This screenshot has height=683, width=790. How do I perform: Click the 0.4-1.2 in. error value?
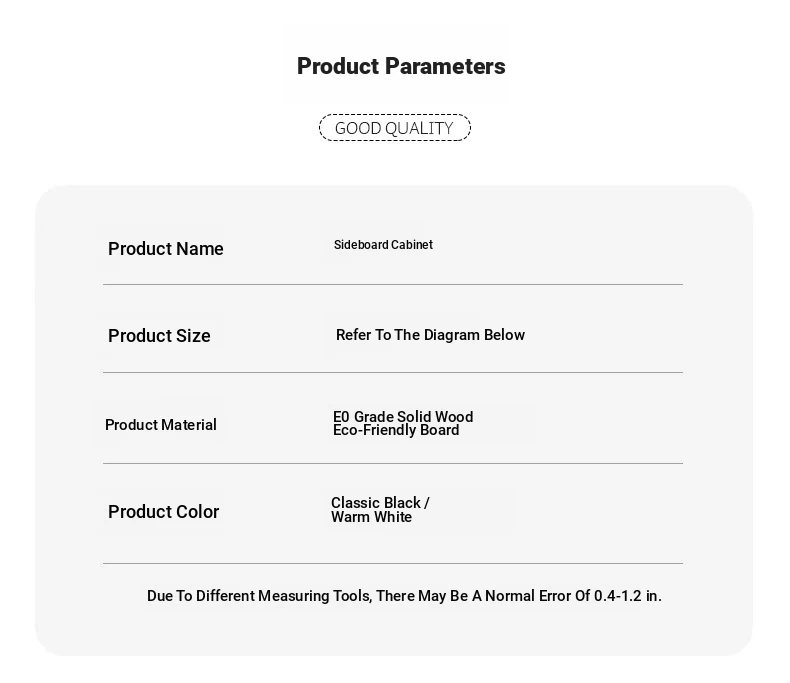coord(628,596)
